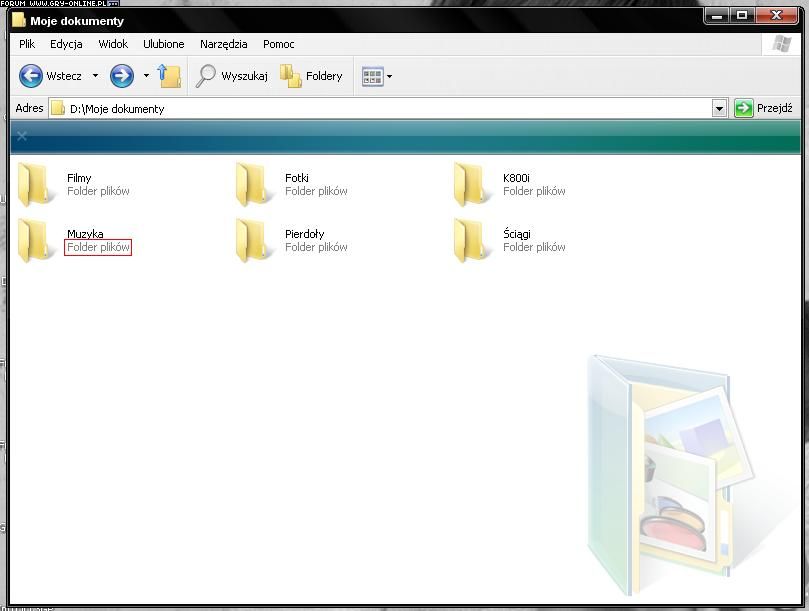Select the Fotki folder icon
This screenshot has width=809, height=611.
coord(255,184)
